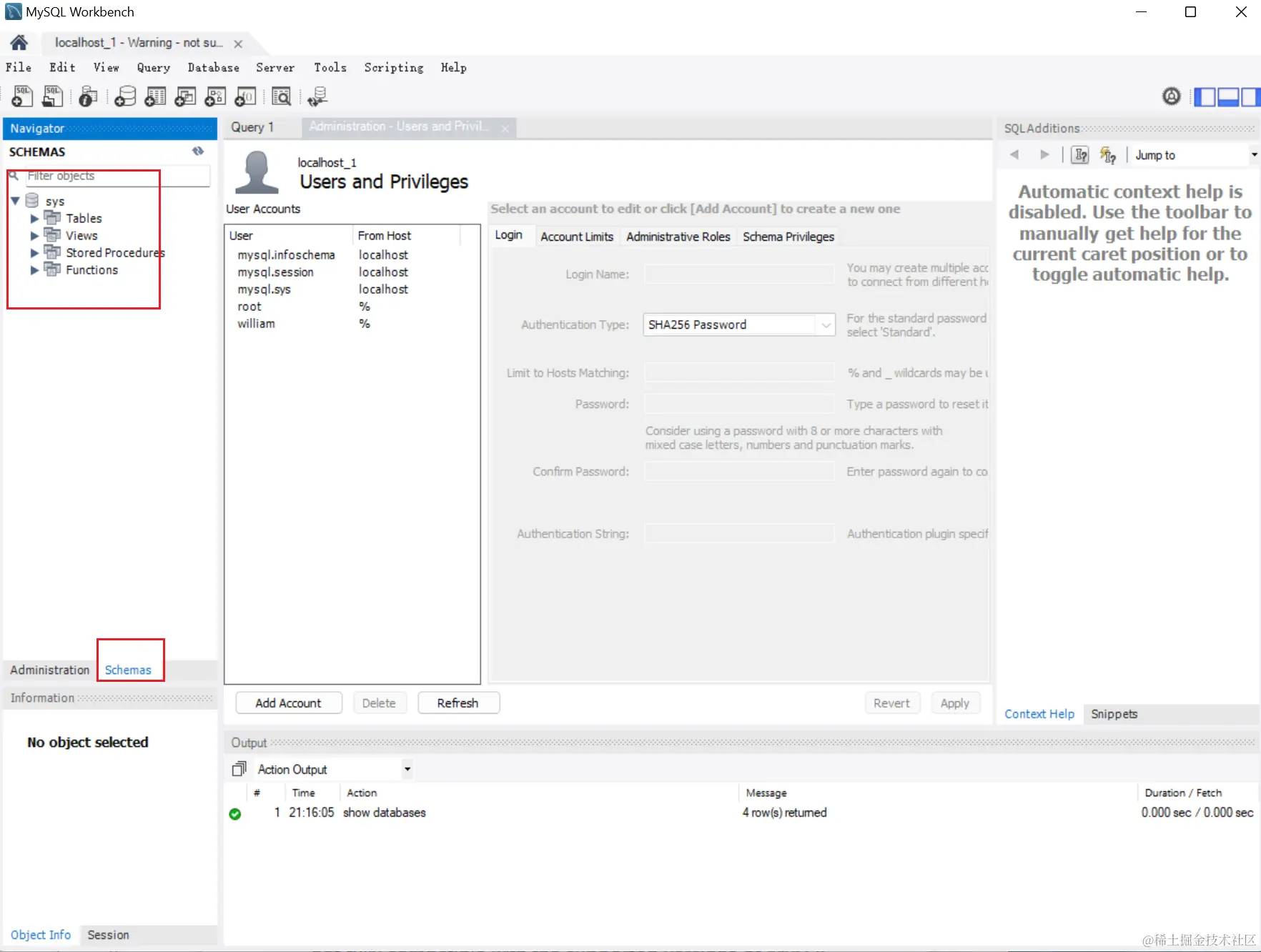Close the Administration - Users and Privileges tab
Image resolution: width=1261 pixels, height=952 pixels.
point(505,129)
